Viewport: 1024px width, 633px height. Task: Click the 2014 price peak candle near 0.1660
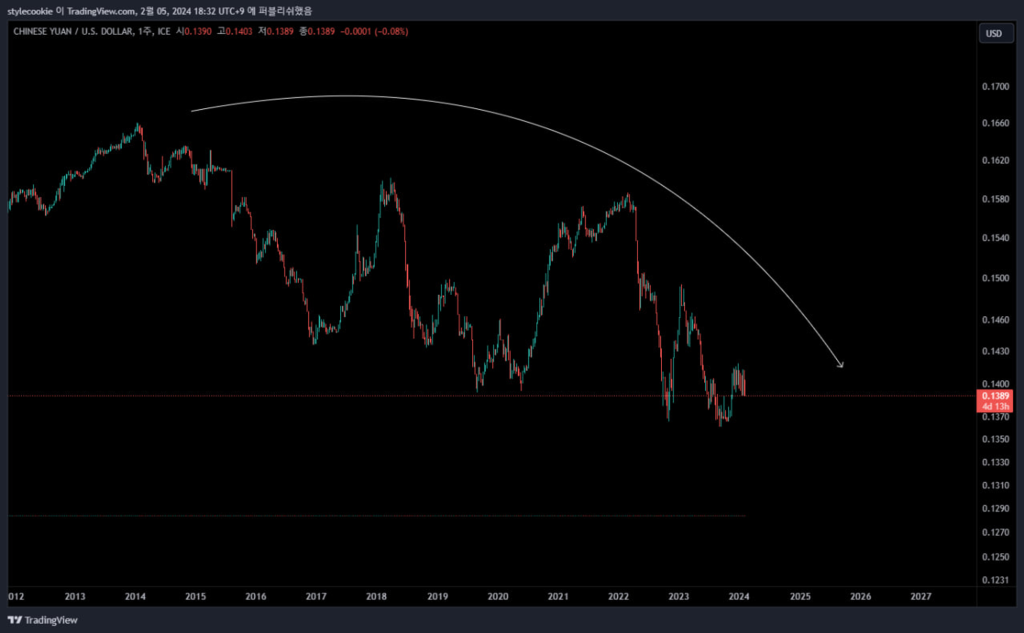tap(138, 126)
